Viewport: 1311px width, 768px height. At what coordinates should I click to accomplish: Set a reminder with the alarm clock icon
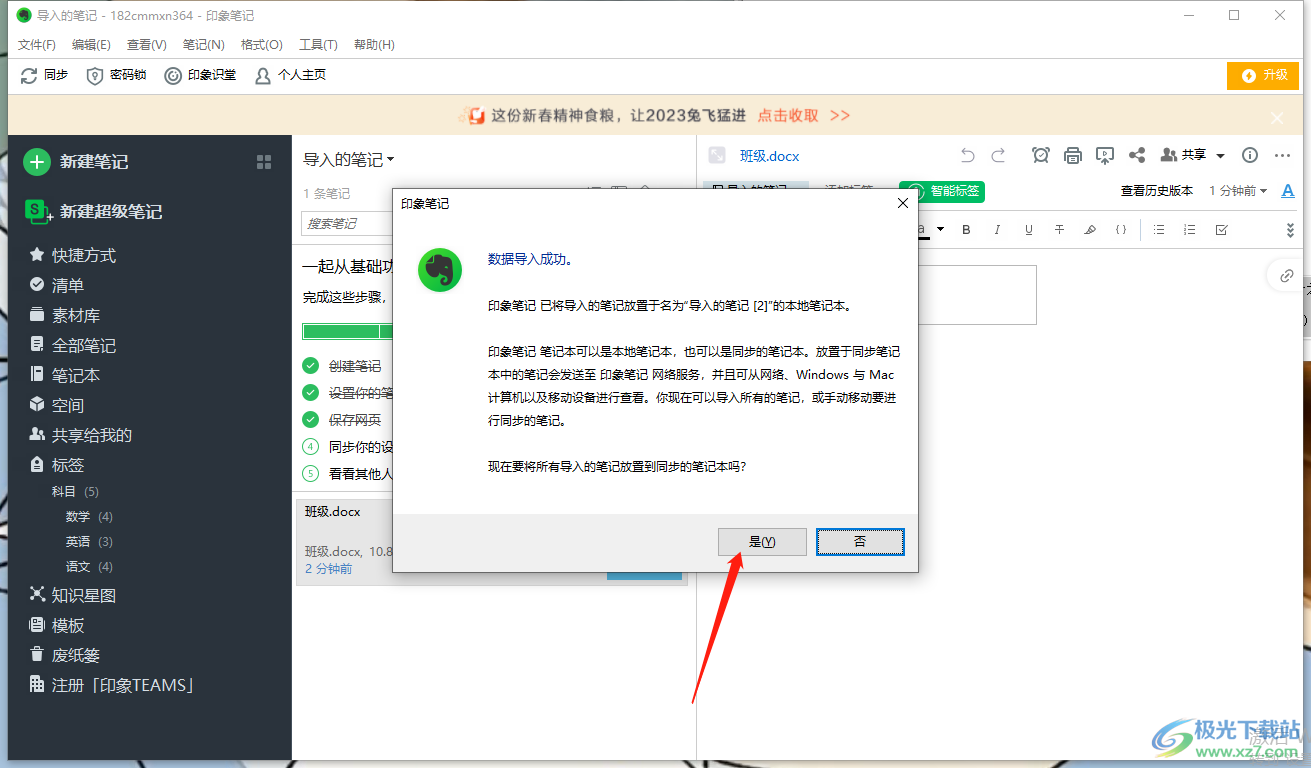[x=1041, y=155]
